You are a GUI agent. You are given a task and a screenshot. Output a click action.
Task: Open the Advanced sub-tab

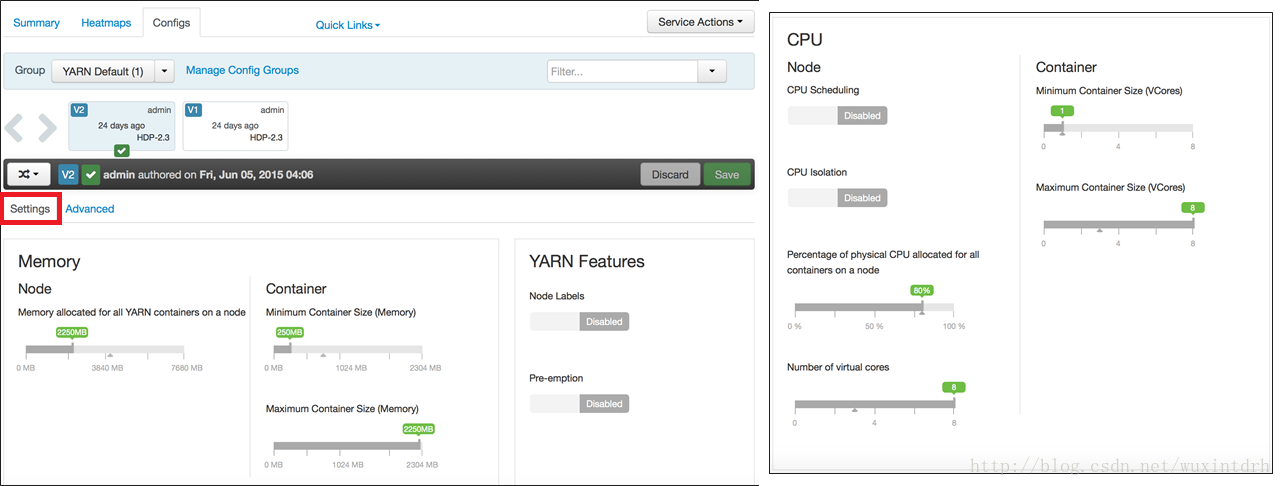pos(90,209)
